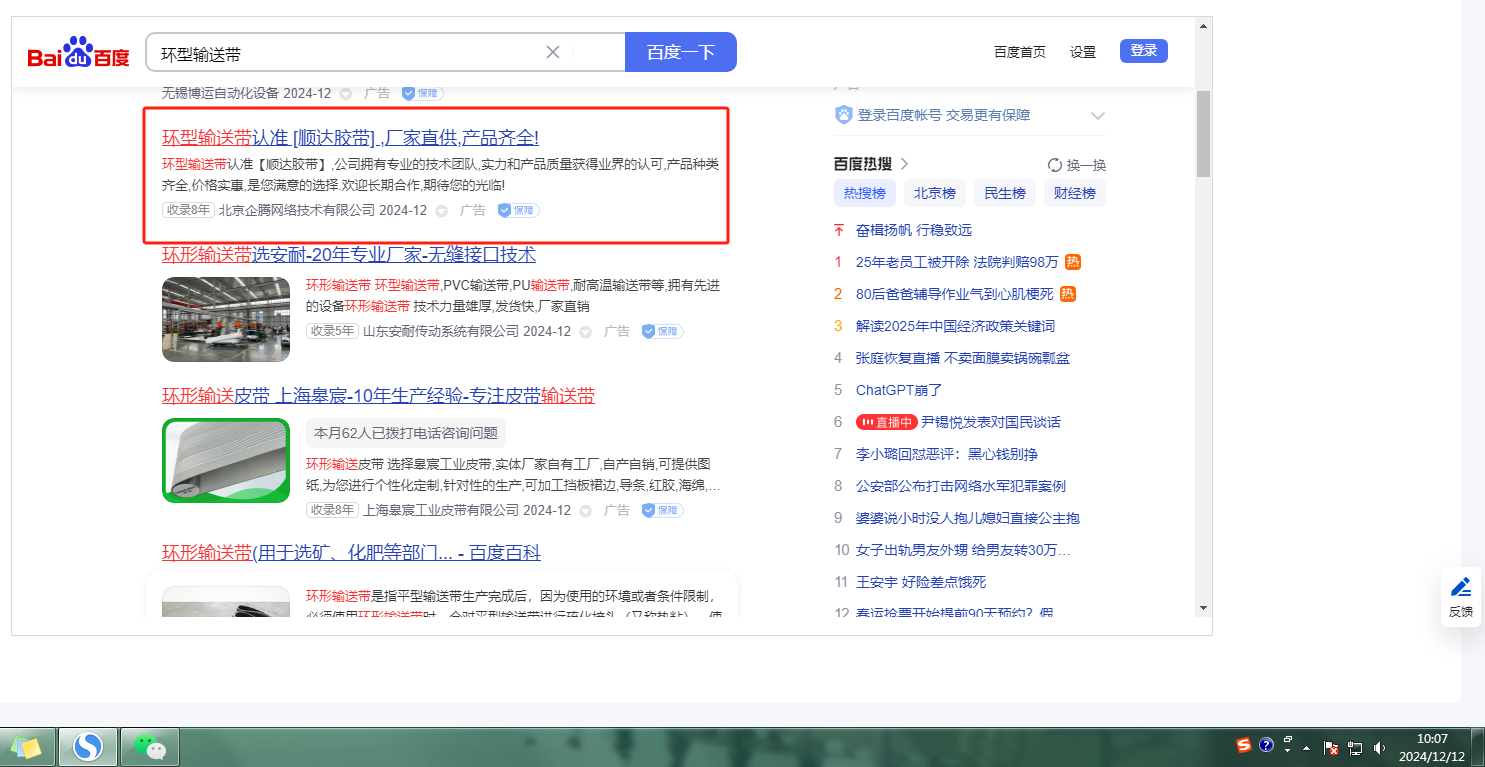Switch to the 财经榜 tab
The width and height of the screenshot is (1485, 767).
1074,193
